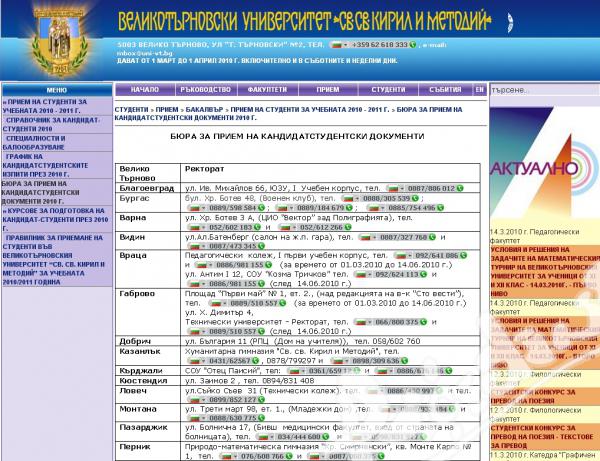Click the МЕНЮ header of the sidebar
This screenshot has width=600, height=461.
[57, 90]
